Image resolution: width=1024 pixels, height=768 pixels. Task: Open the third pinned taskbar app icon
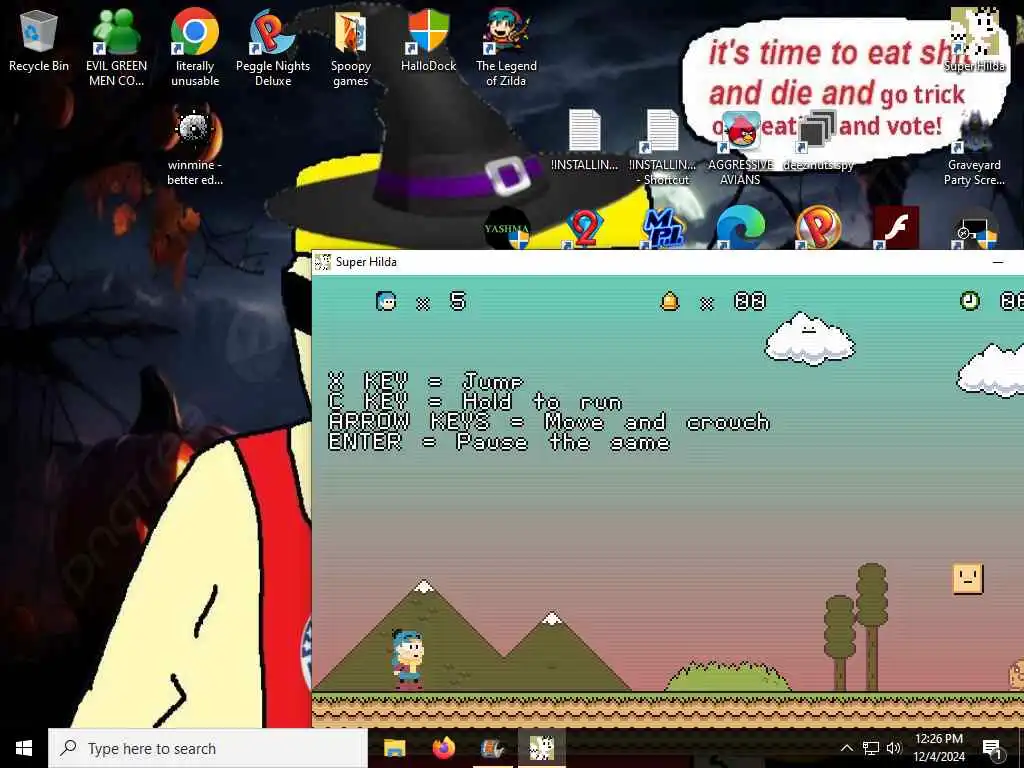click(x=492, y=748)
